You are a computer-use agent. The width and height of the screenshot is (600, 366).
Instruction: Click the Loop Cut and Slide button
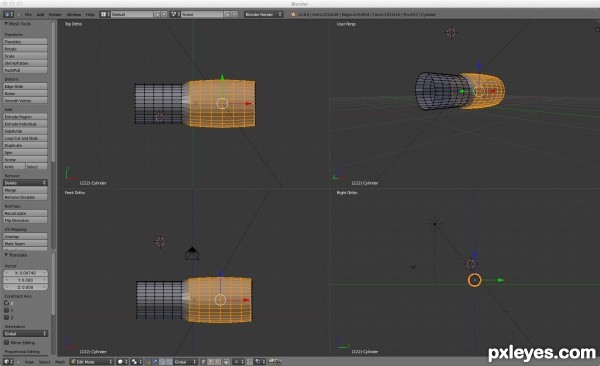(25, 138)
